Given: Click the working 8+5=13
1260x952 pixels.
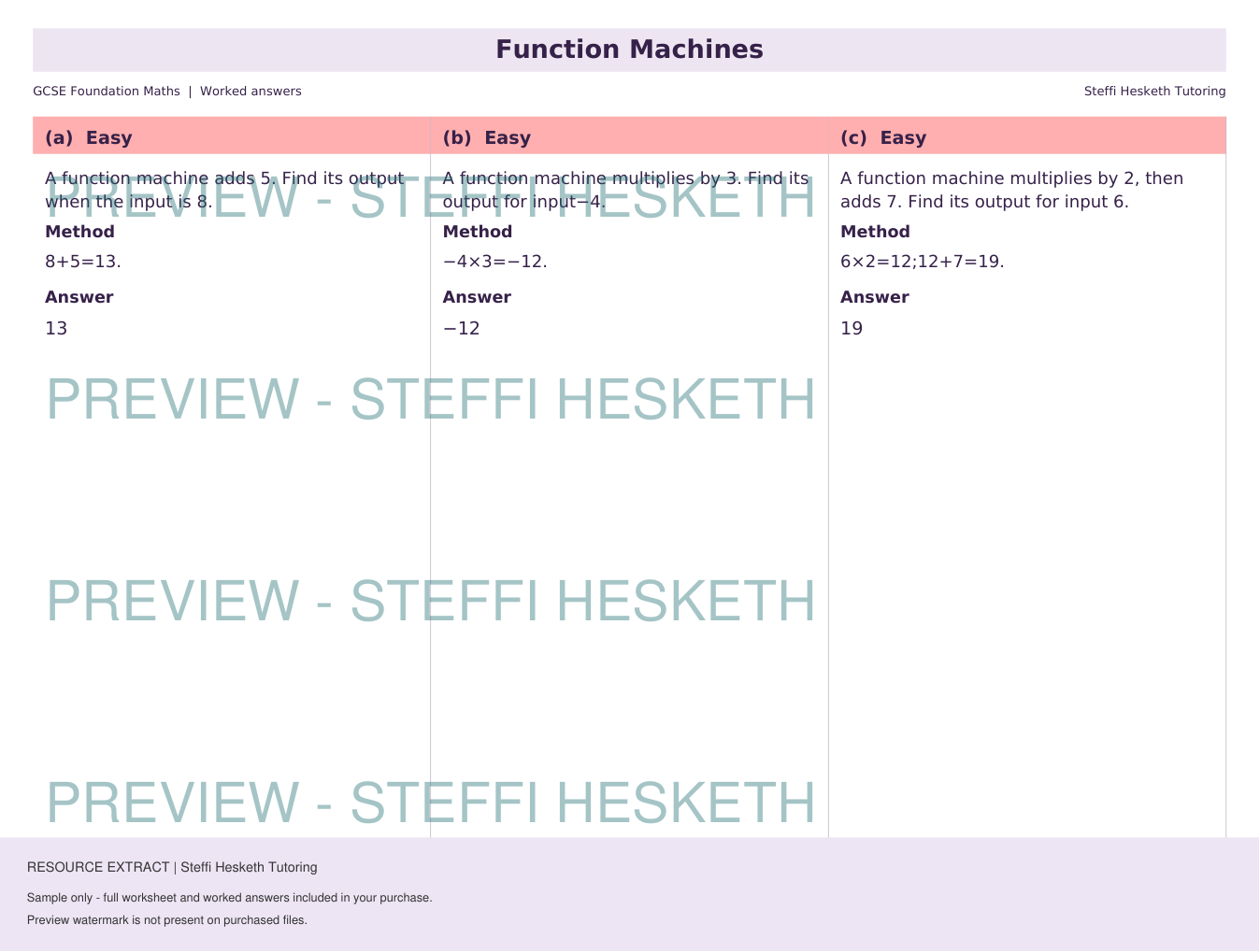Looking at the screenshot, I should pyautogui.click(x=83, y=262).
